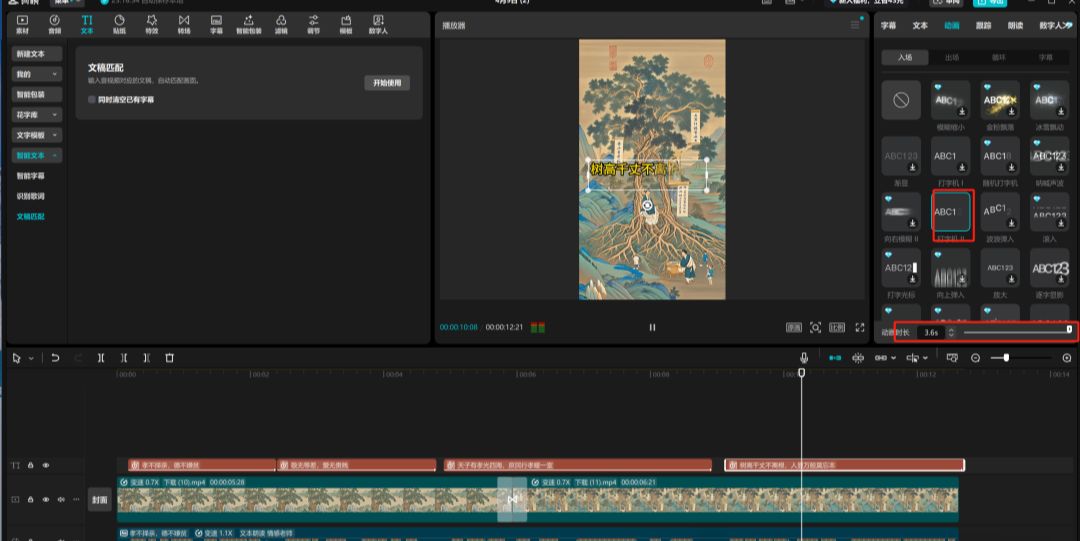Check the 同时清空已有字幕 checkbox
This screenshot has width=1080, height=541.
click(x=92, y=99)
